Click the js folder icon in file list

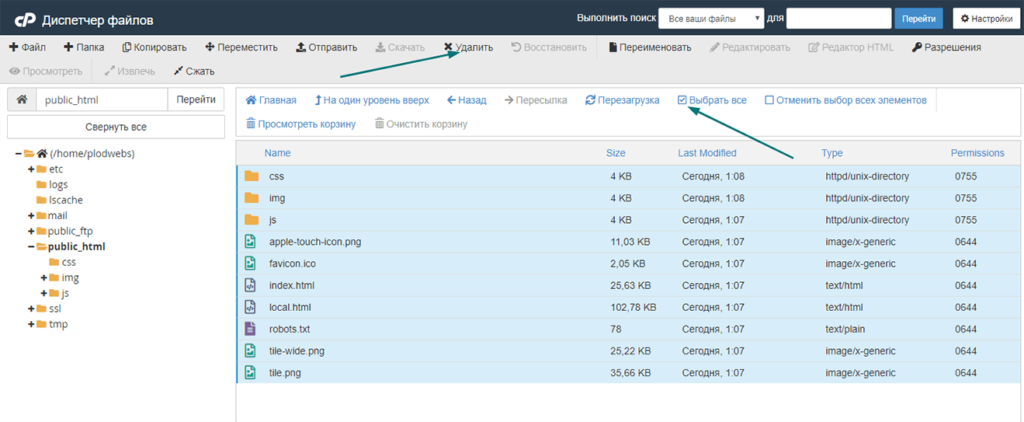[251, 219]
